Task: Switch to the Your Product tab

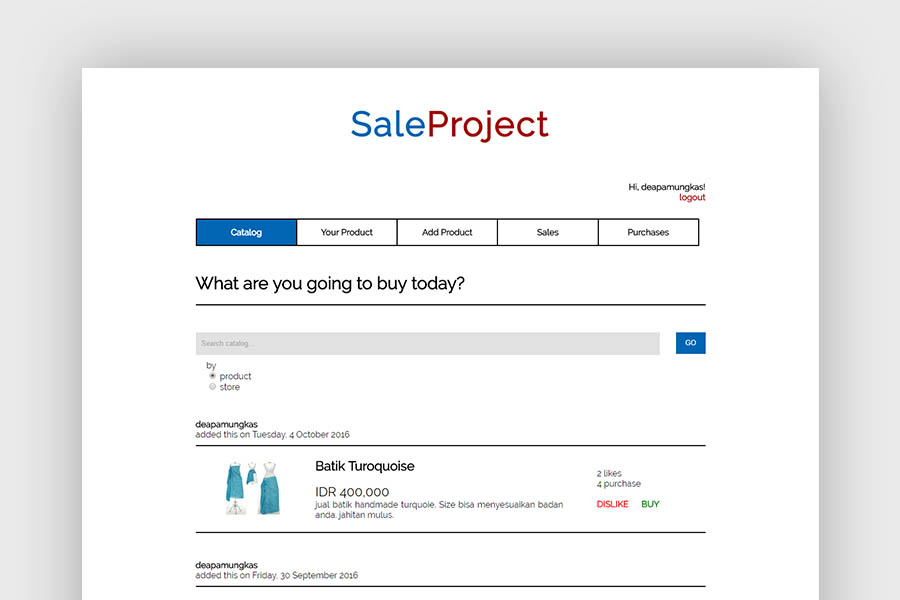Action: click(x=346, y=232)
